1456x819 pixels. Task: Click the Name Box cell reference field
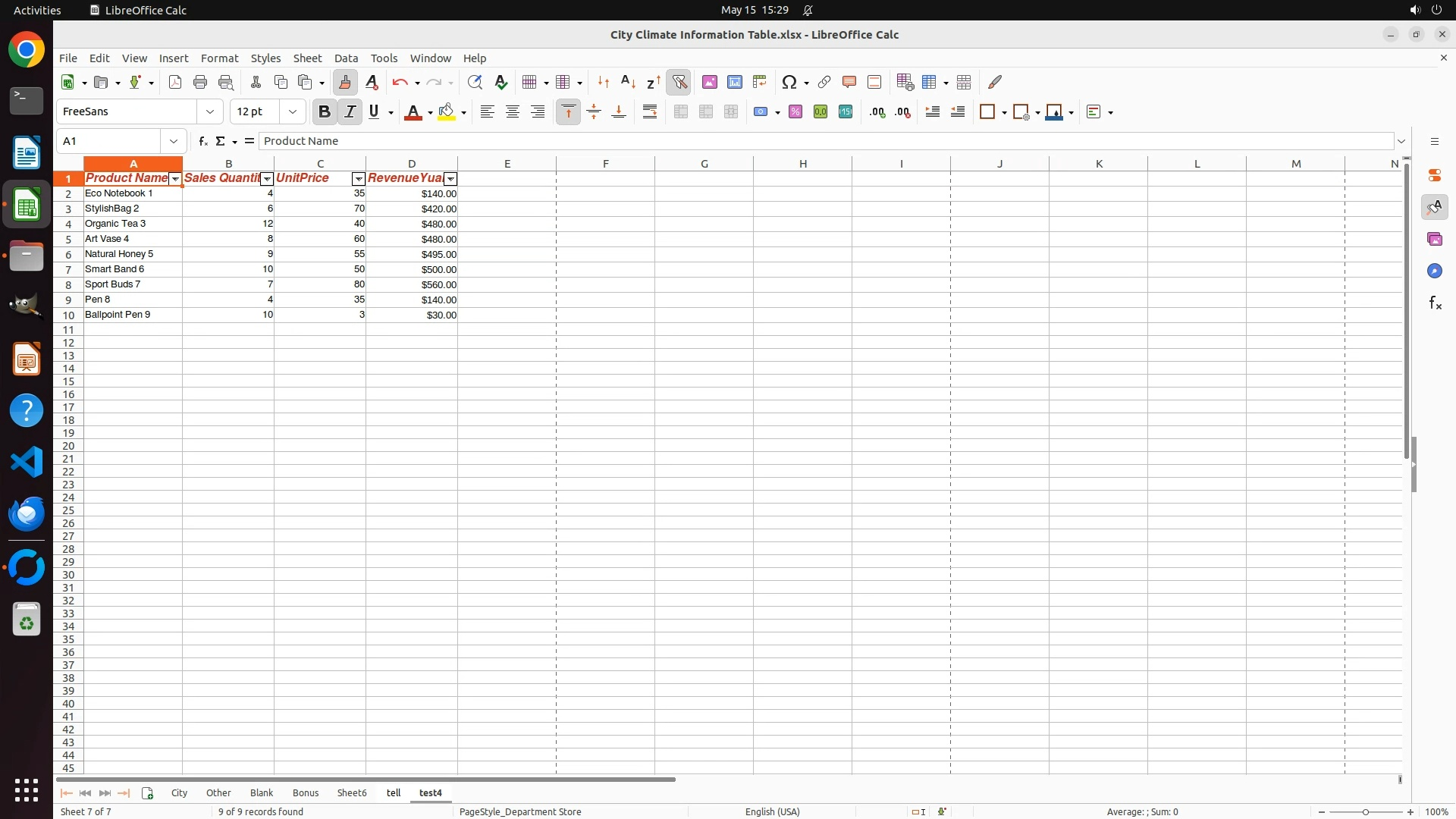tap(110, 141)
